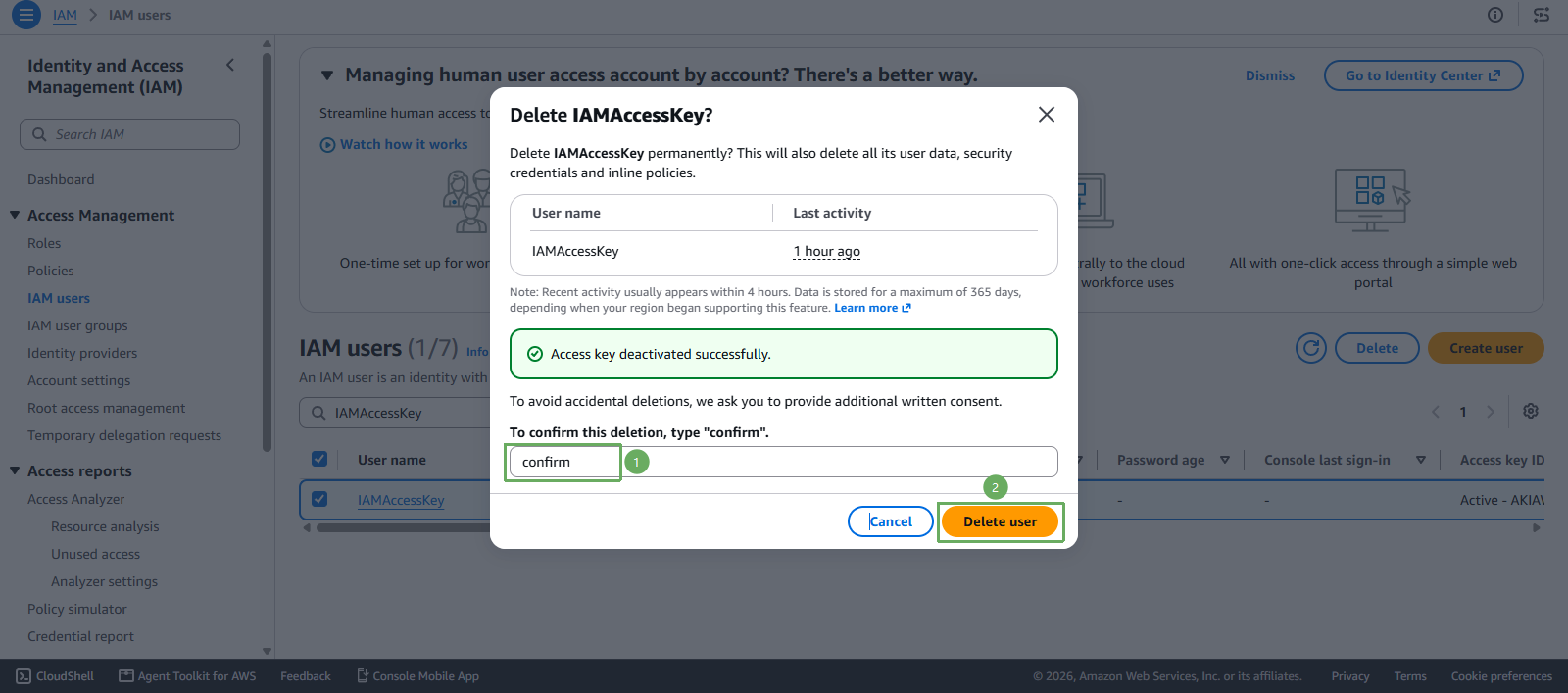This screenshot has height=693, width=1568.
Task: Open Agent Toolkit for AWS
Action: pos(187,676)
